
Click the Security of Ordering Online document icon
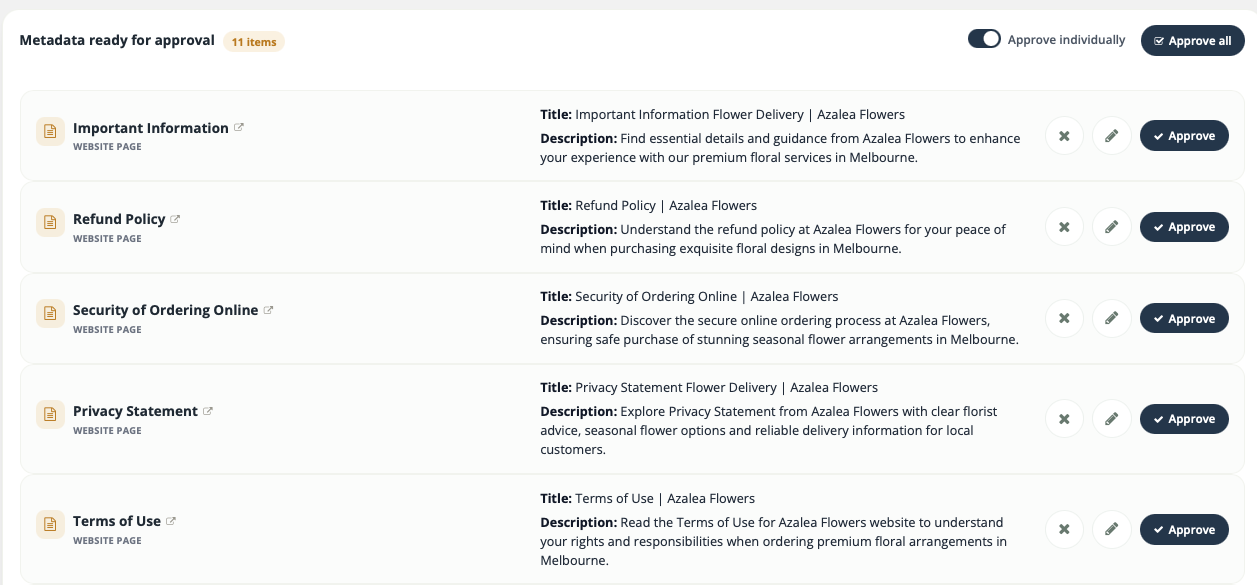(x=50, y=314)
